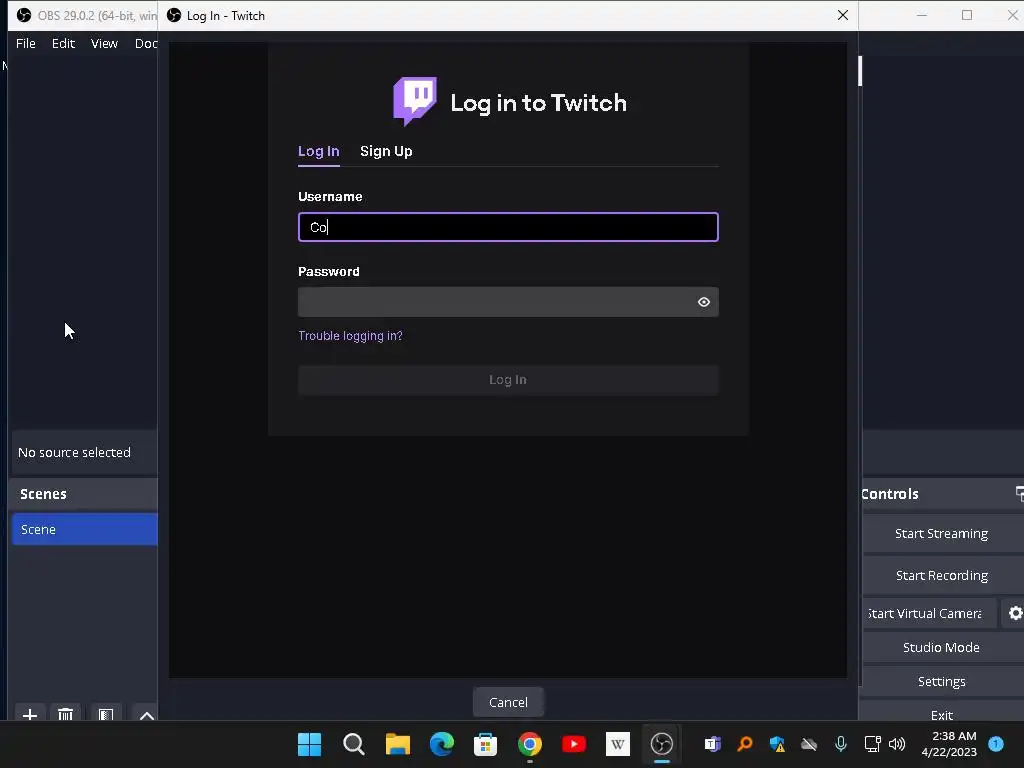Screen dimensions: 1024x768
Task: Open Trouble logging in link
Action: [350, 336]
